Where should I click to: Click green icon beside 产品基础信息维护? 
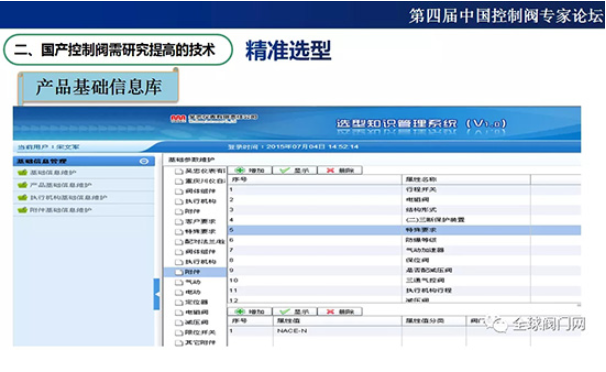[x=22, y=185]
